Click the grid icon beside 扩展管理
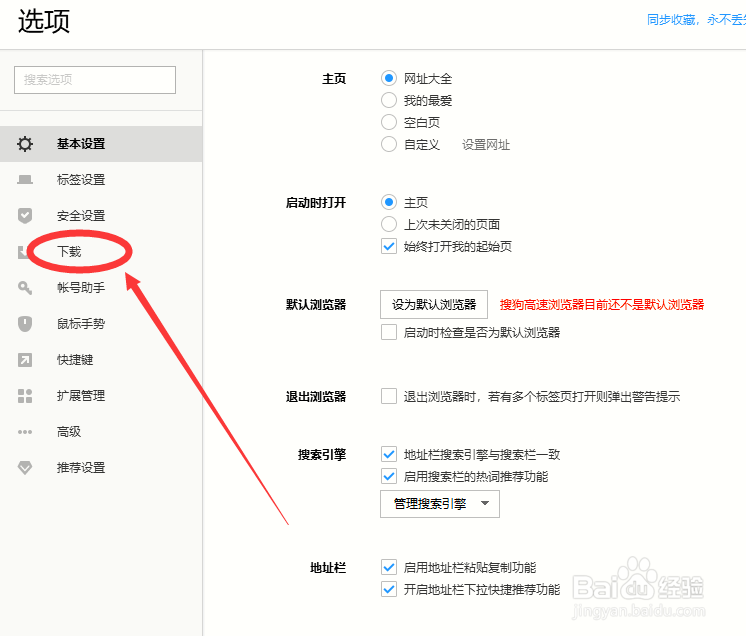This screenshot has width=746, height=636. [25, 396]
